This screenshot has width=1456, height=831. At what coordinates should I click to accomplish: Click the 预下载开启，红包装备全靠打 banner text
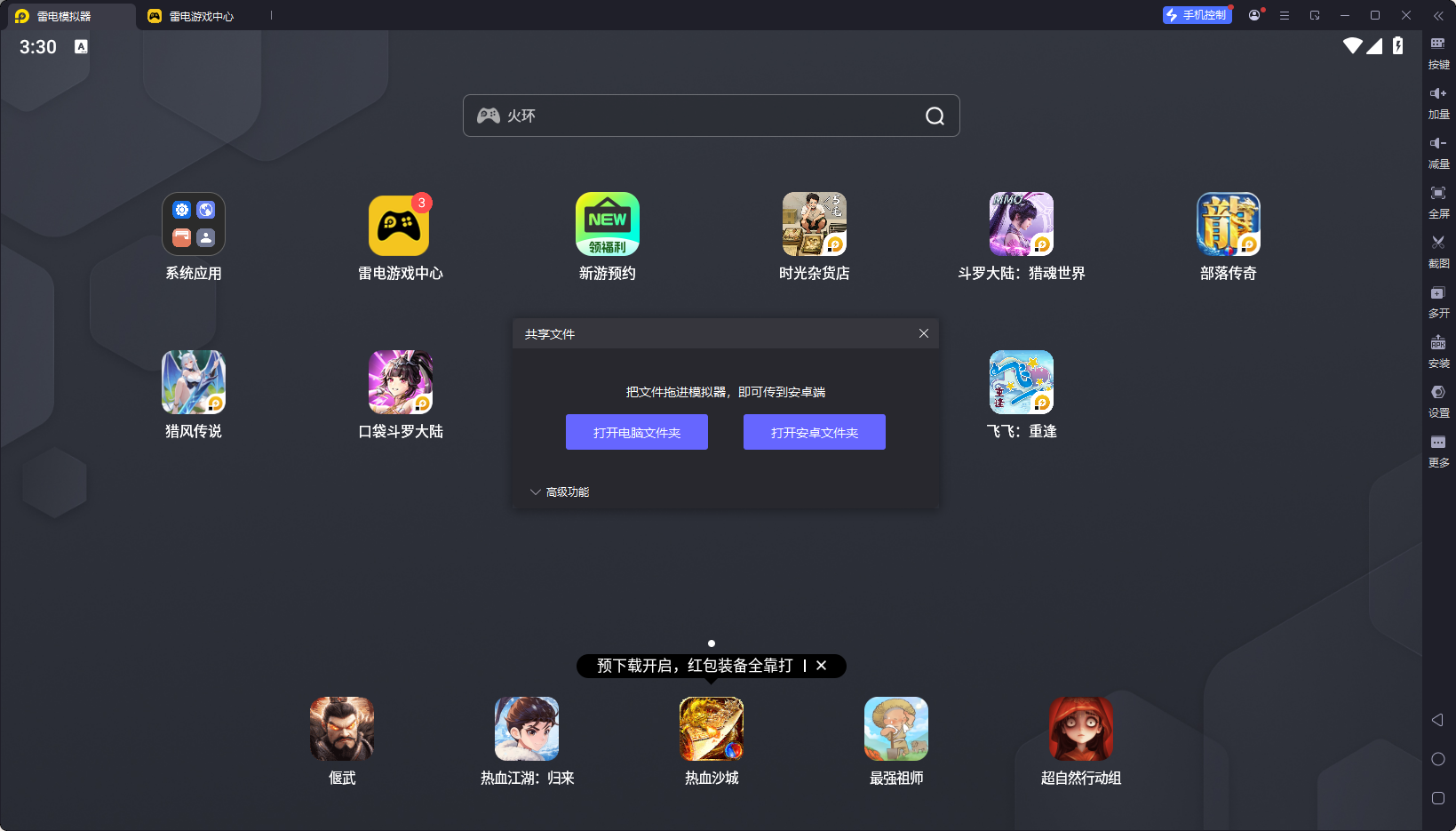point(695,666)
